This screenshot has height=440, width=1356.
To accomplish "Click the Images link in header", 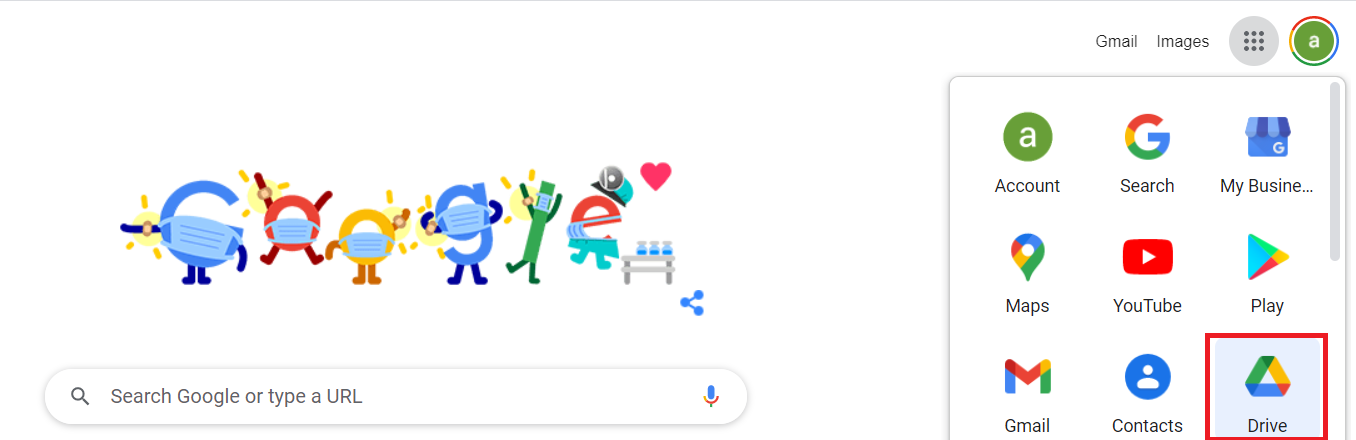I will point(1183,42).
